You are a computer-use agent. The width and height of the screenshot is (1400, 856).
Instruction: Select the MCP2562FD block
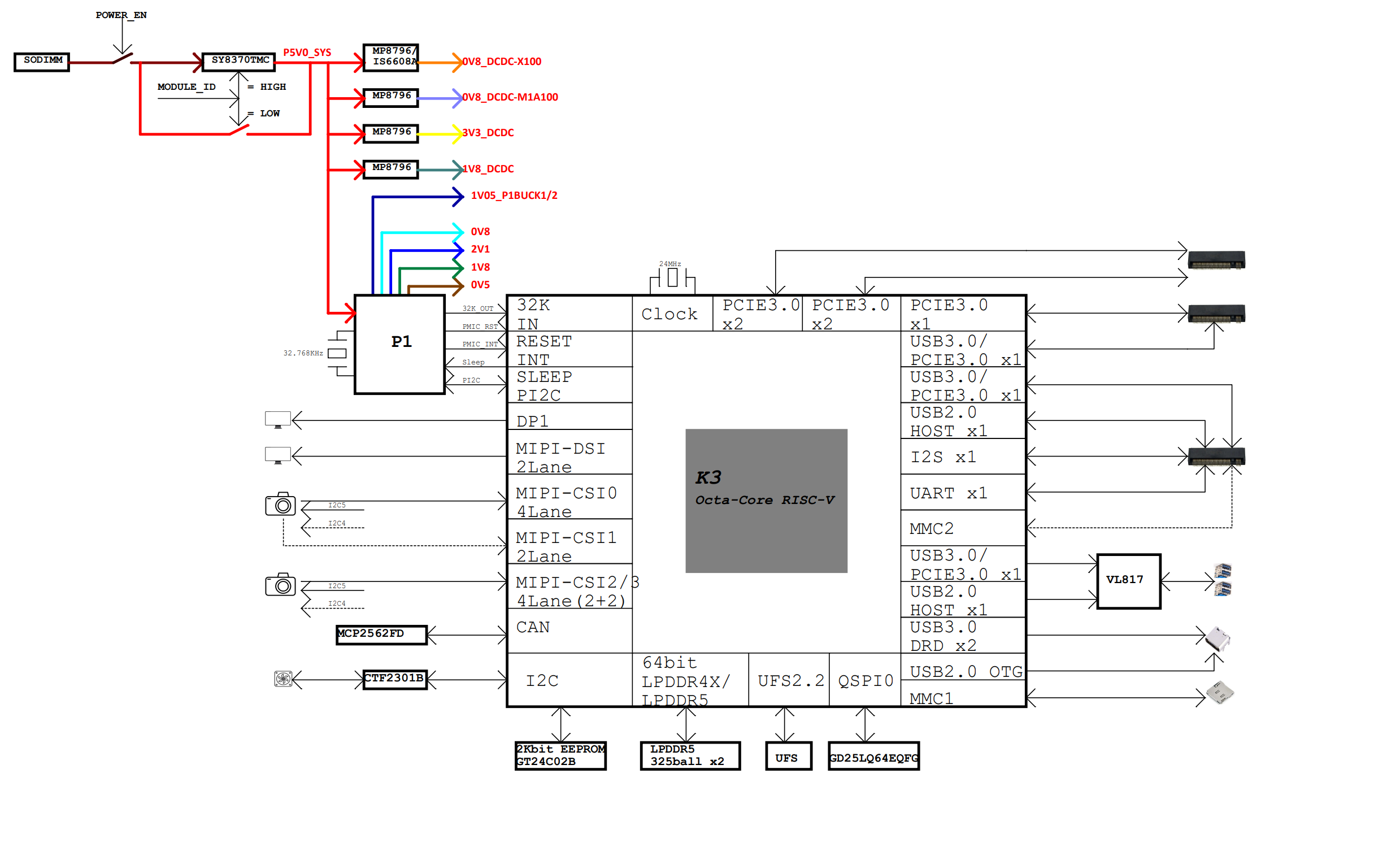point(381,635)
